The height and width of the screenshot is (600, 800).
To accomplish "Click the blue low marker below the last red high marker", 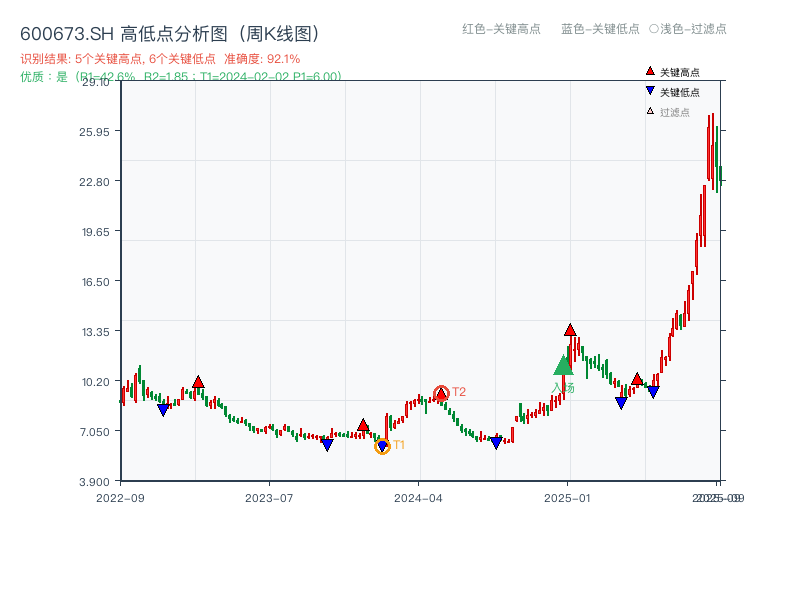I will tap(621, 403).
